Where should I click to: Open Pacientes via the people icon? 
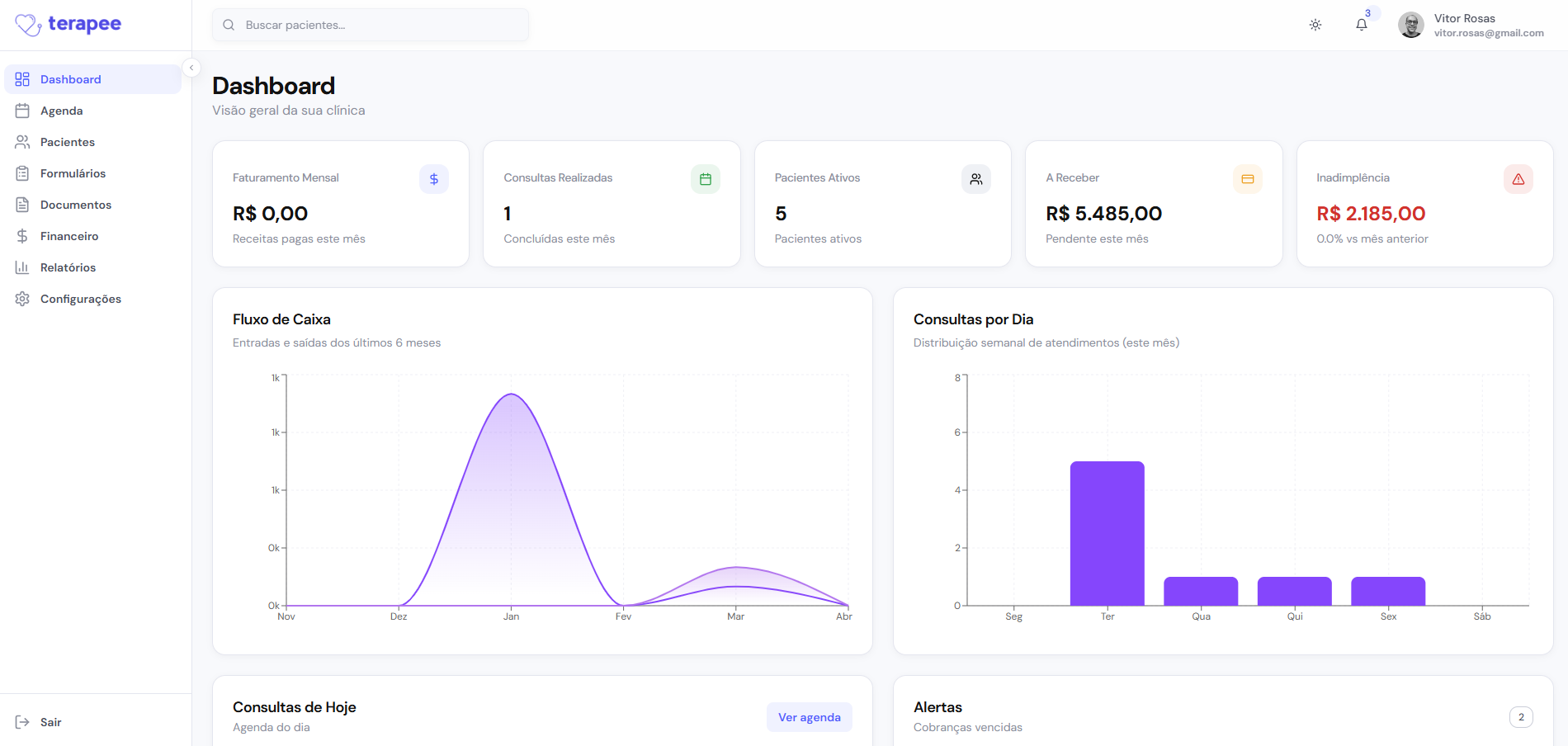click(x=22, y=141)
